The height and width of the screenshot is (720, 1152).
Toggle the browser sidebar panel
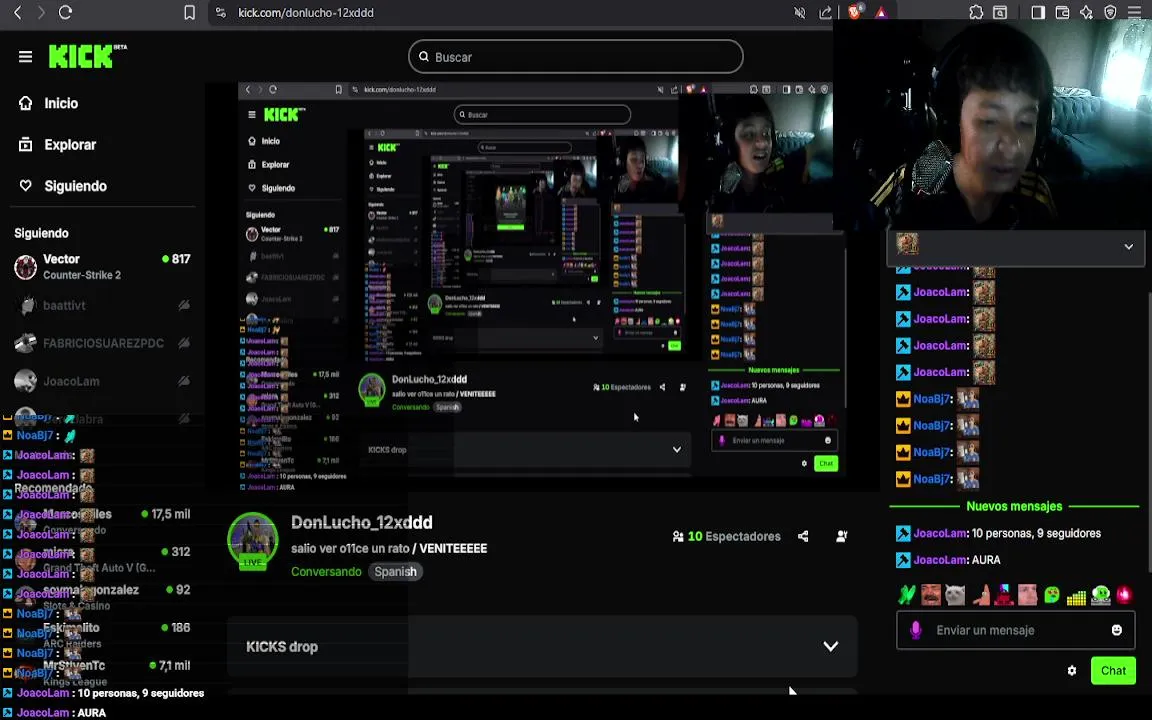tap(1038, 12)
